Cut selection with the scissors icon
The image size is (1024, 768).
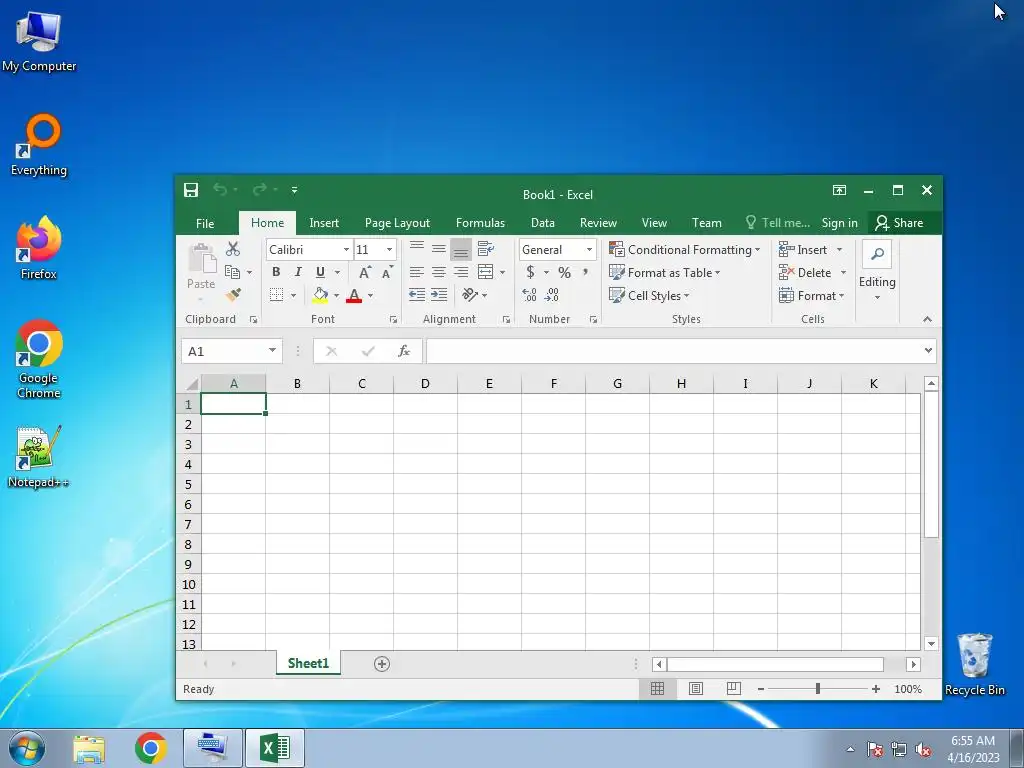(x=232, y=249)
